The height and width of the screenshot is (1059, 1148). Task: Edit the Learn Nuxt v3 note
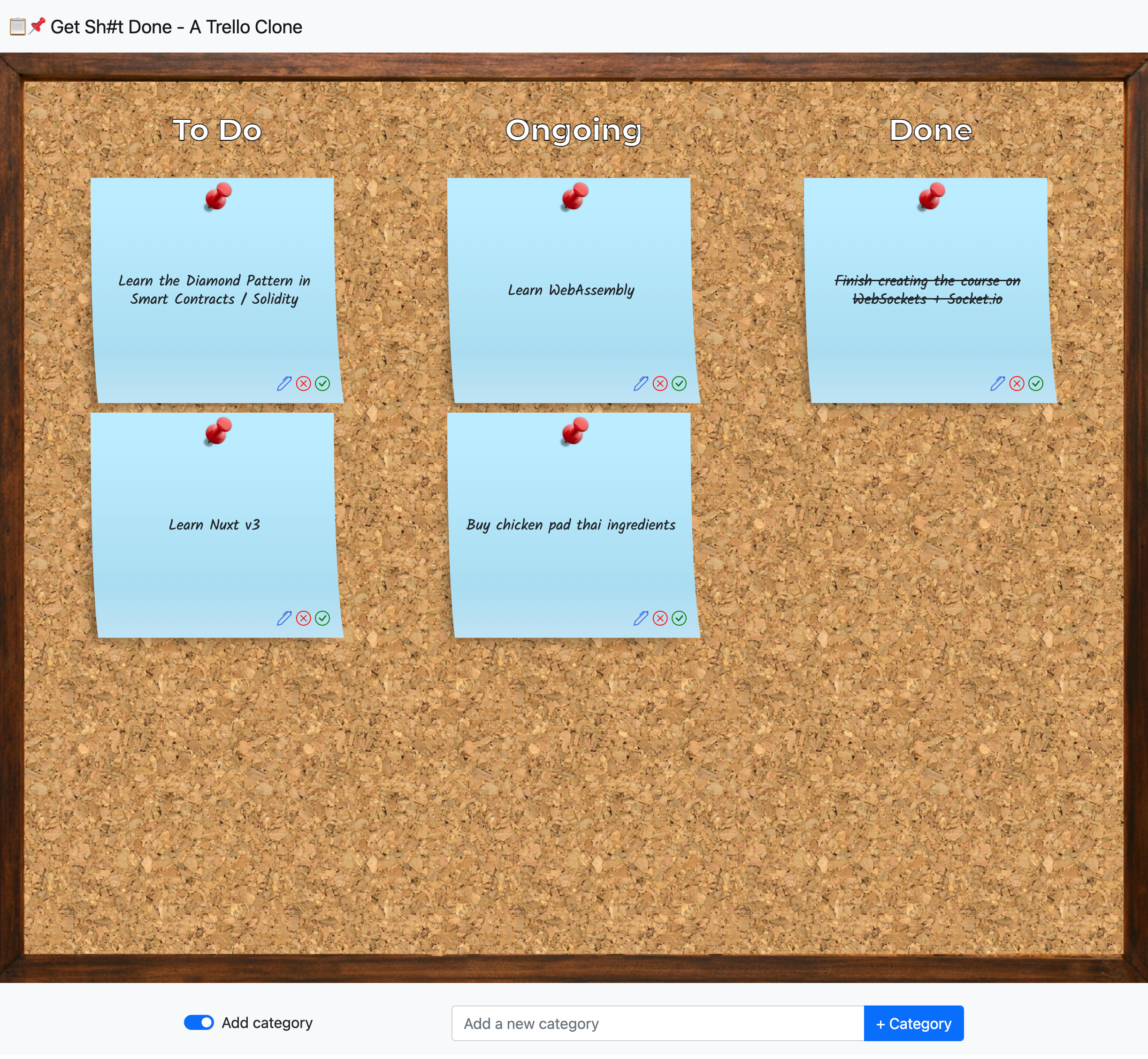(x=284, y=618)
